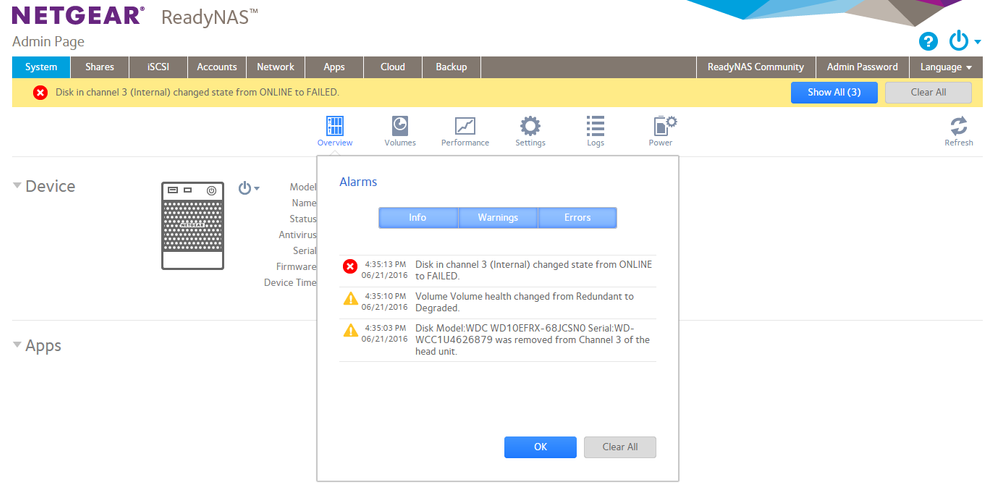Viewport: 1000px width, 498px height.
Task: Switch to the iSCSI tab
Action: pyautogui.click(x=158, y=67)
